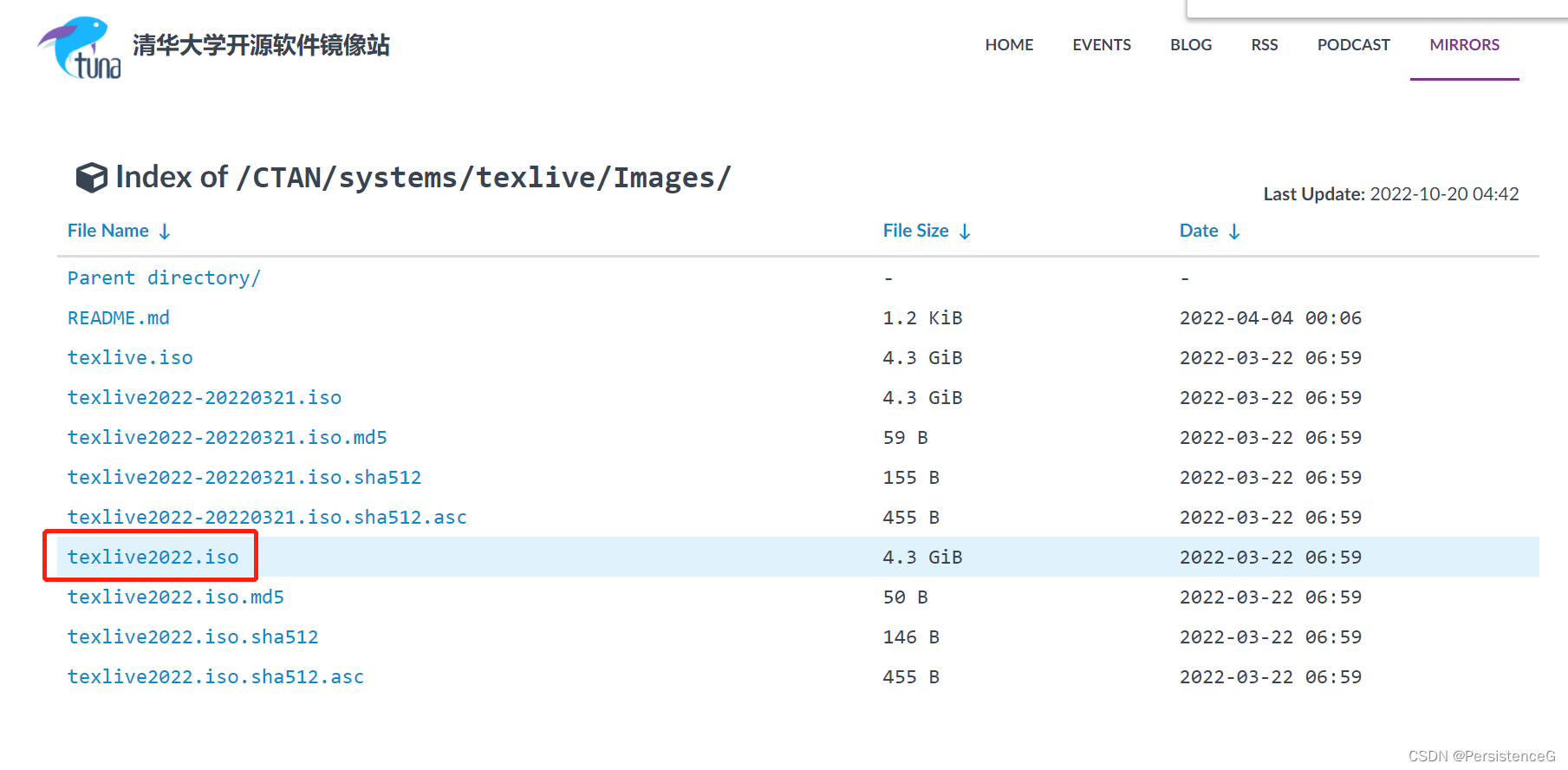Sort by File Name column header
The width and height of the screenshot is (1568, 770).
click(119, 231)
